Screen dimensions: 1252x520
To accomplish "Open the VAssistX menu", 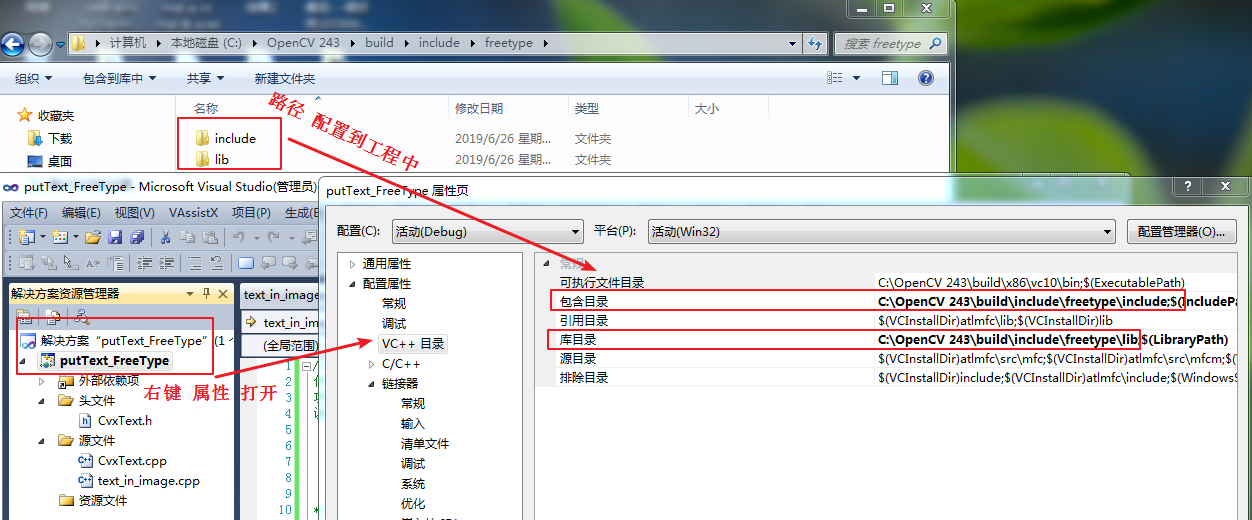I will 193,213.
